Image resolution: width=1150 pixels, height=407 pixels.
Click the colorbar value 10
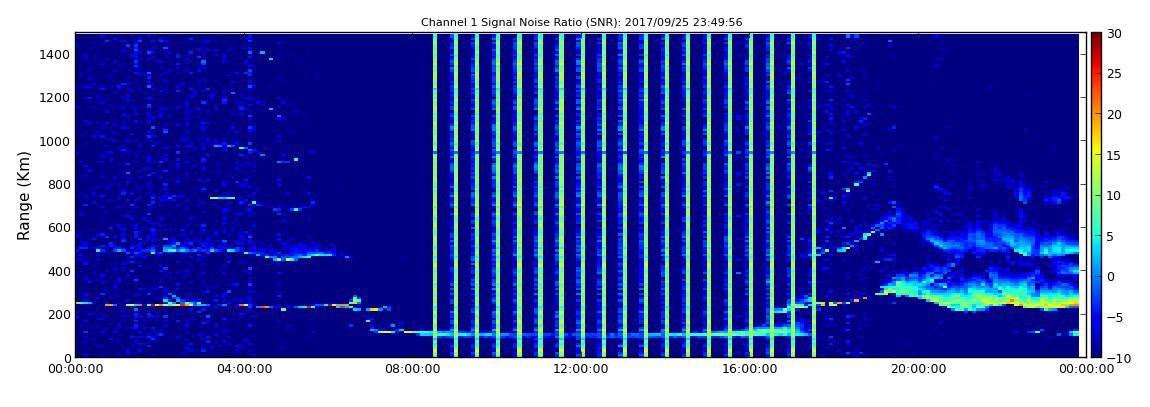click(x=1114, y=195)
